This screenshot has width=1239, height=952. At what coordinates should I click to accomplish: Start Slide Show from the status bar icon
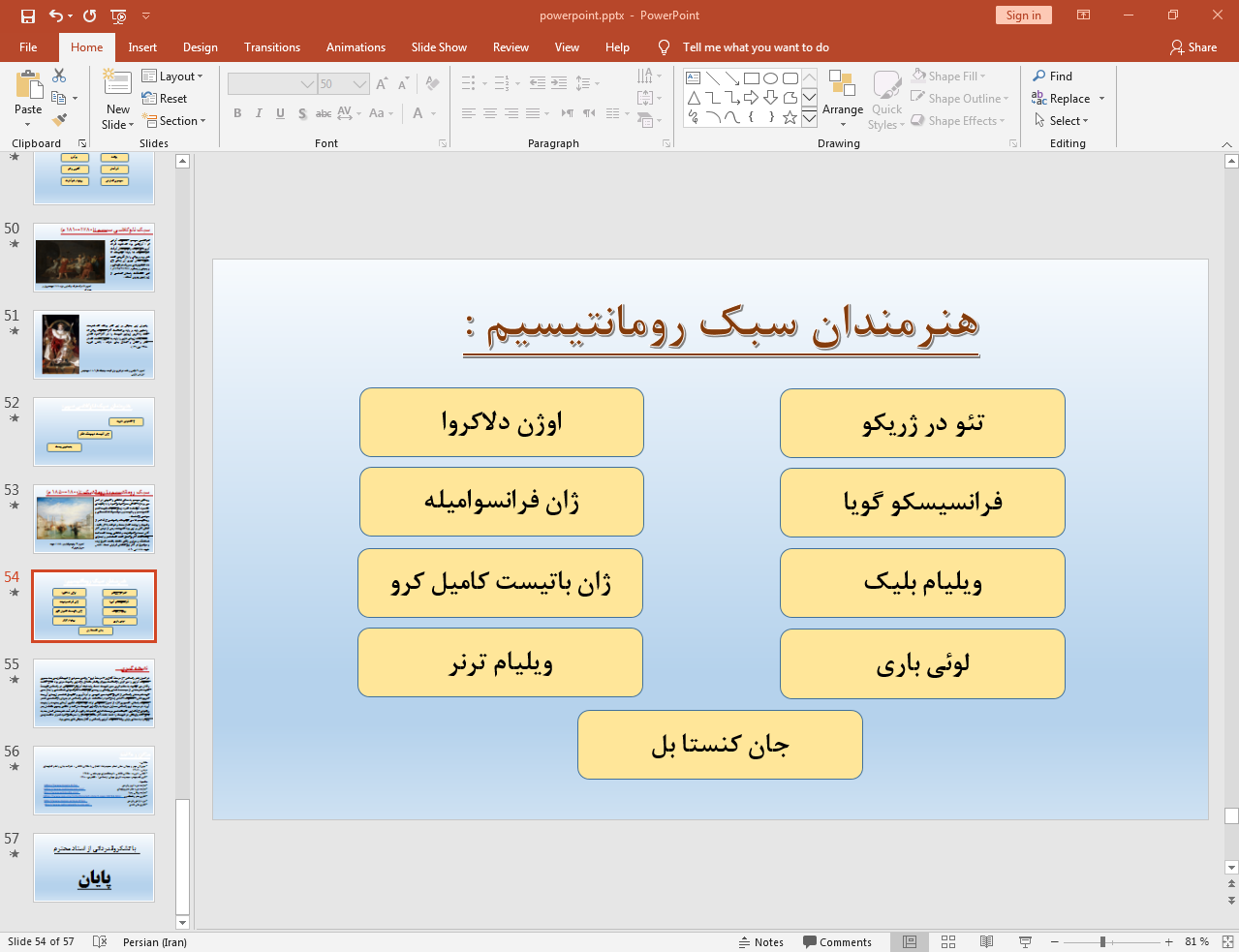(x=1025, y=941)
